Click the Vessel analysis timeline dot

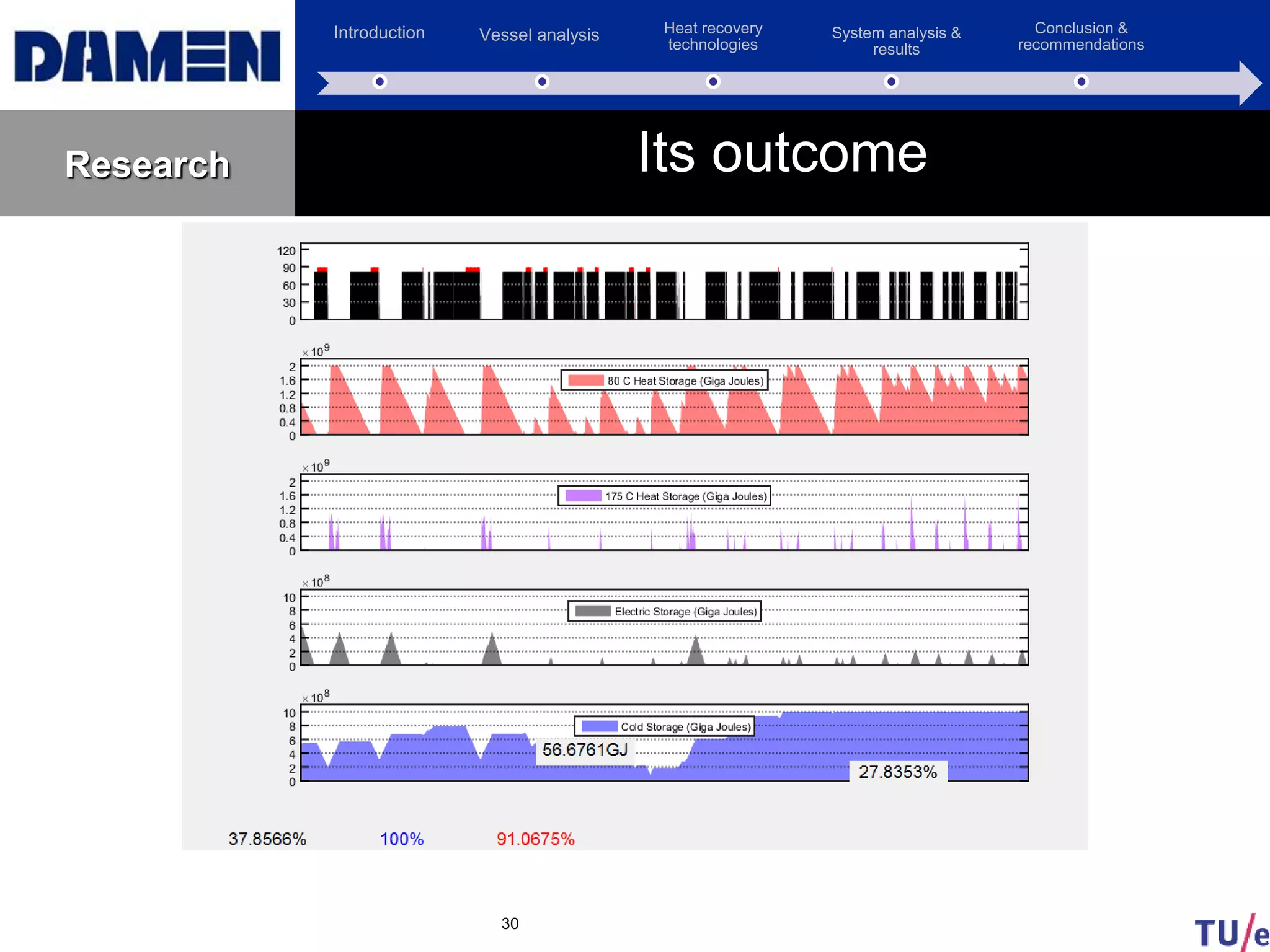tap(542, 82)
